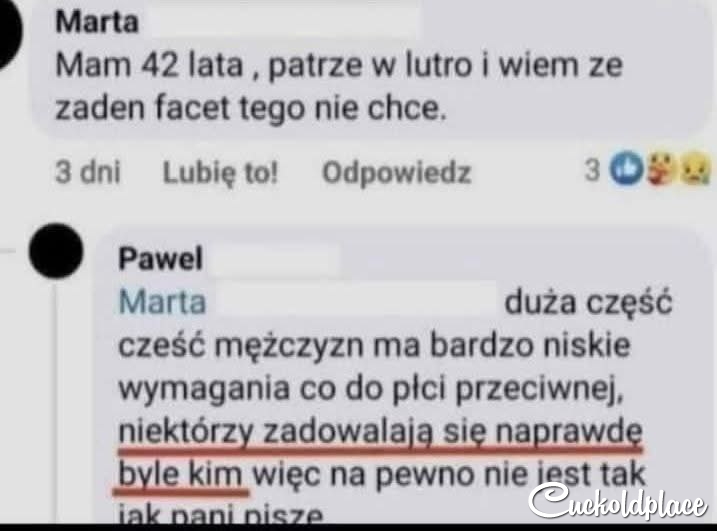Open the 3 dni timestamp link
Screen dimensions: 717x531
pos(88,172)
